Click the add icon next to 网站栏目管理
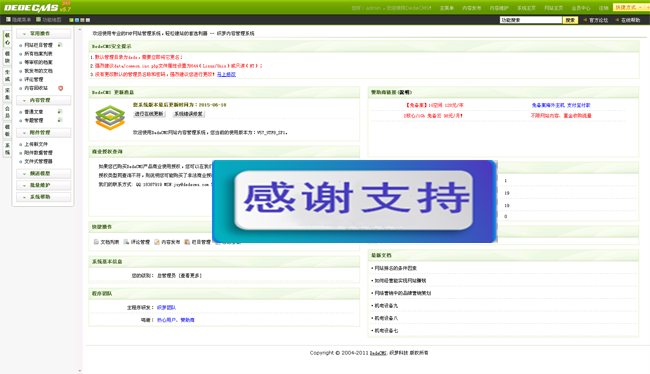 [60, 45]
